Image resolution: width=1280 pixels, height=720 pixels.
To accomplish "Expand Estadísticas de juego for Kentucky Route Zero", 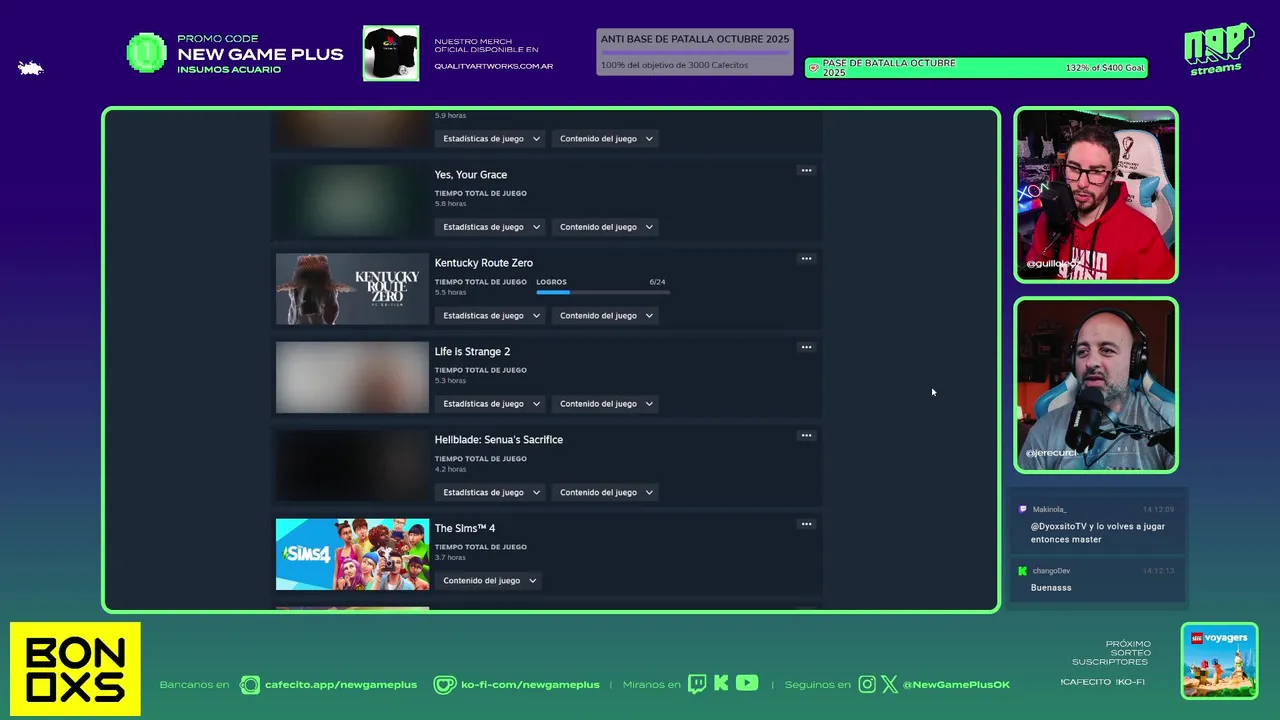I will 490,315.
